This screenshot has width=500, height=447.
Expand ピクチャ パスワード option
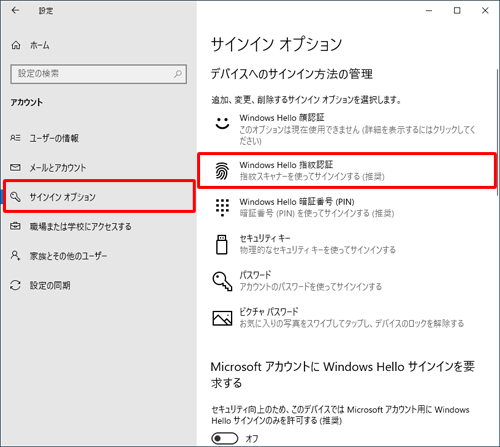pyautogui.click(x=347, y=318)
